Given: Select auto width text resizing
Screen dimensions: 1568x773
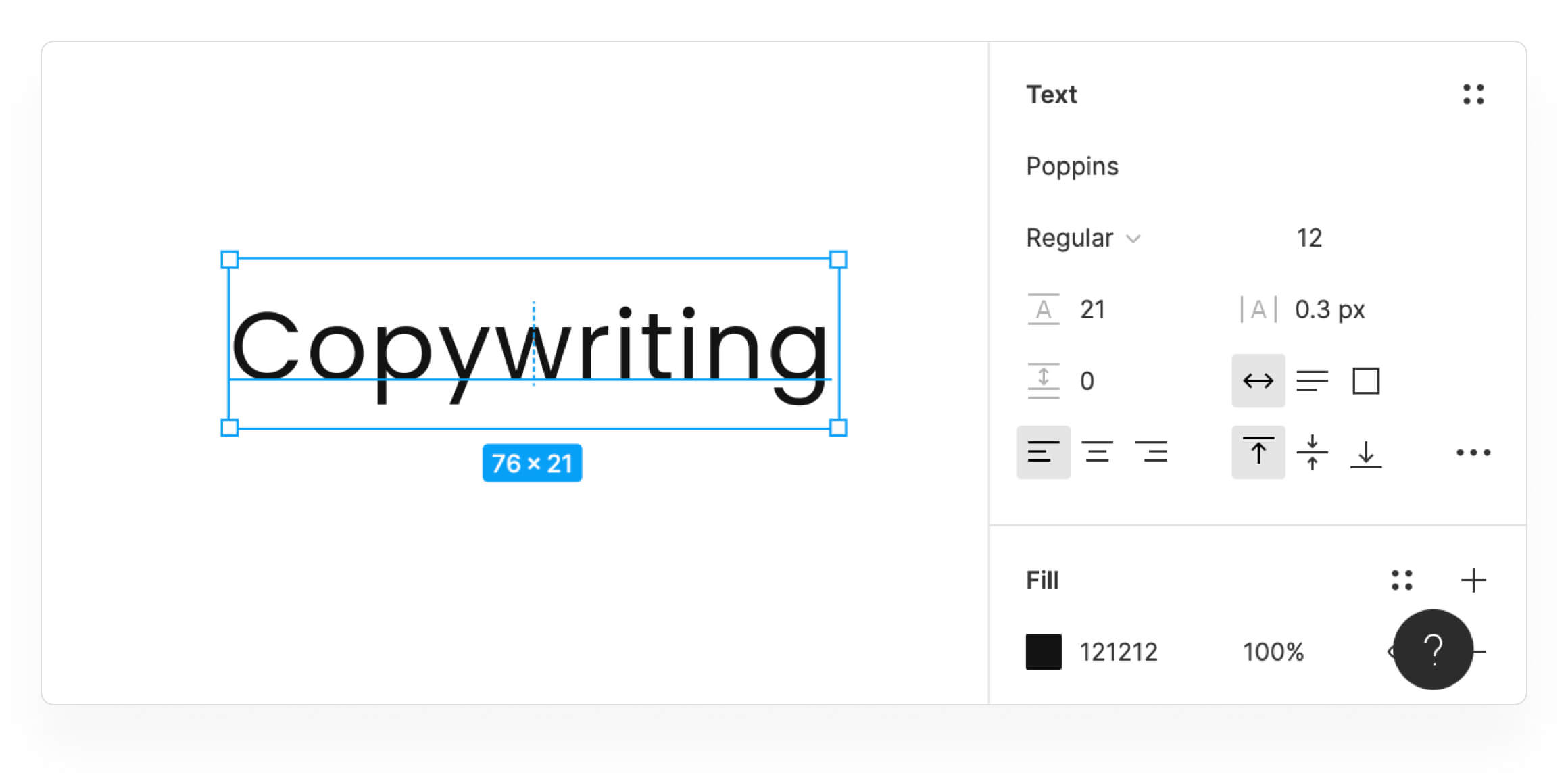Looking at the screenshot, I should [x=1258, y=381].
